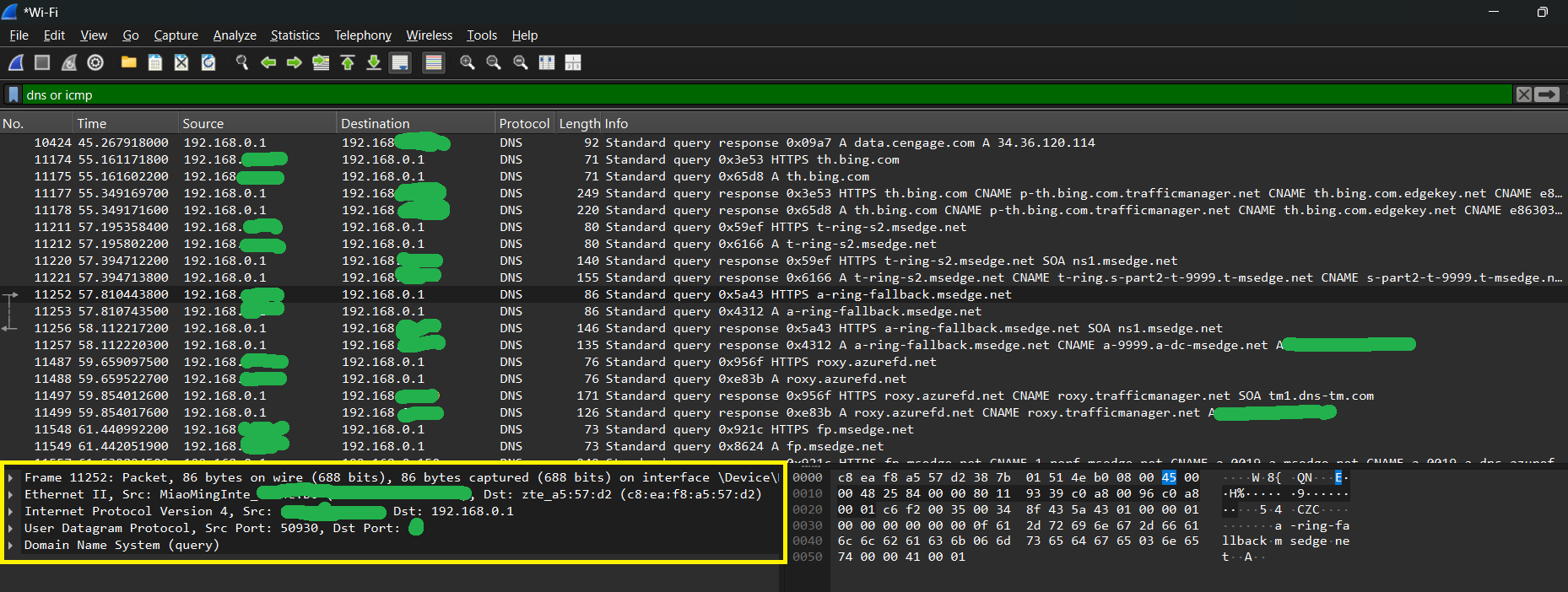Open the Capture menu

pos(176,35)
